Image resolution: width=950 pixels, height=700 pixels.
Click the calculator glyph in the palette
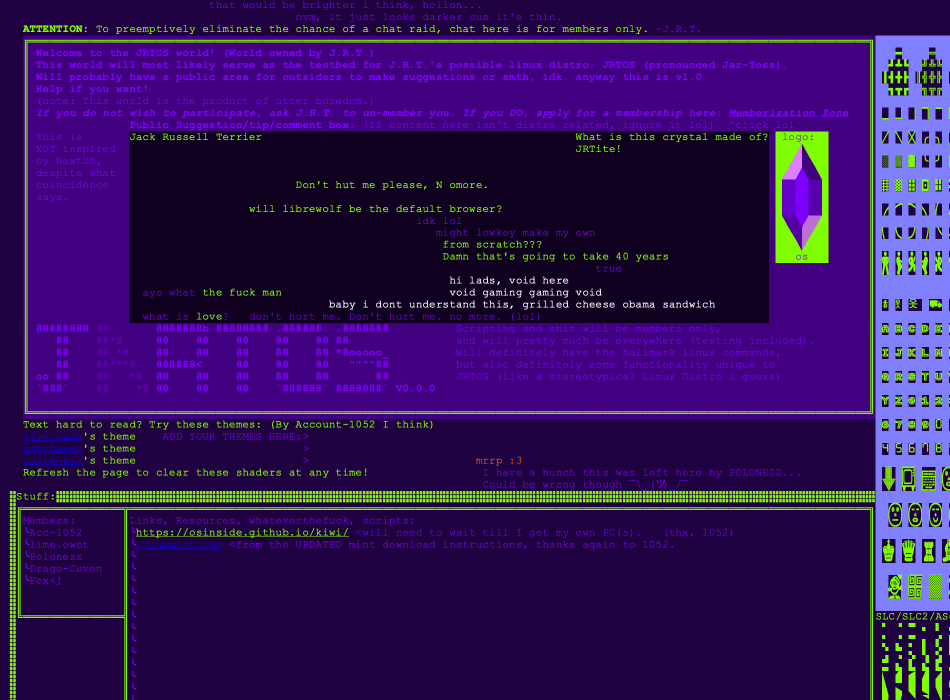click(x=929, y=479)
